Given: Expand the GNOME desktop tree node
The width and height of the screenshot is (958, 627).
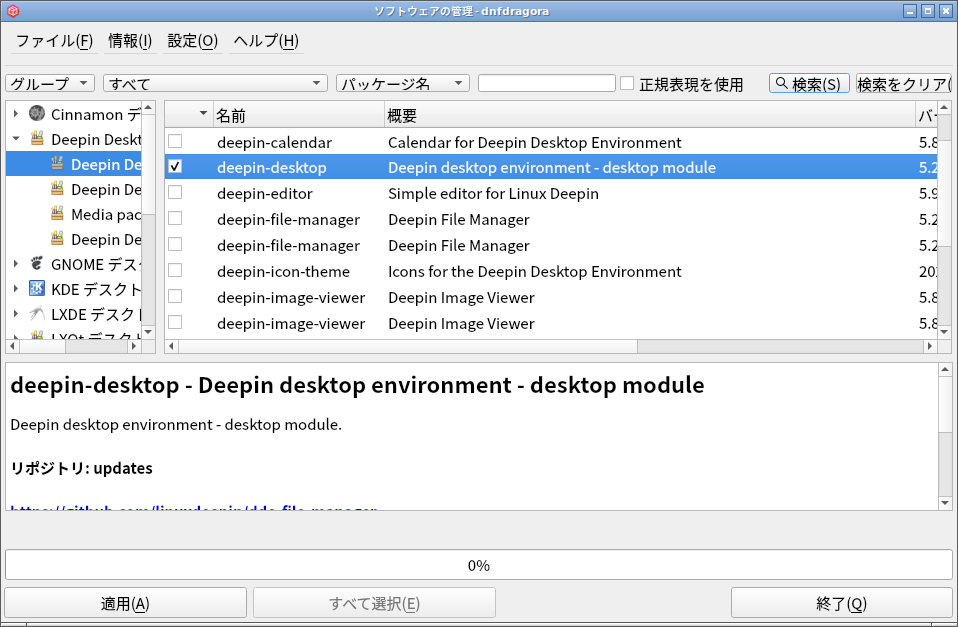Looking at the screenshot, I should point(16,263).
